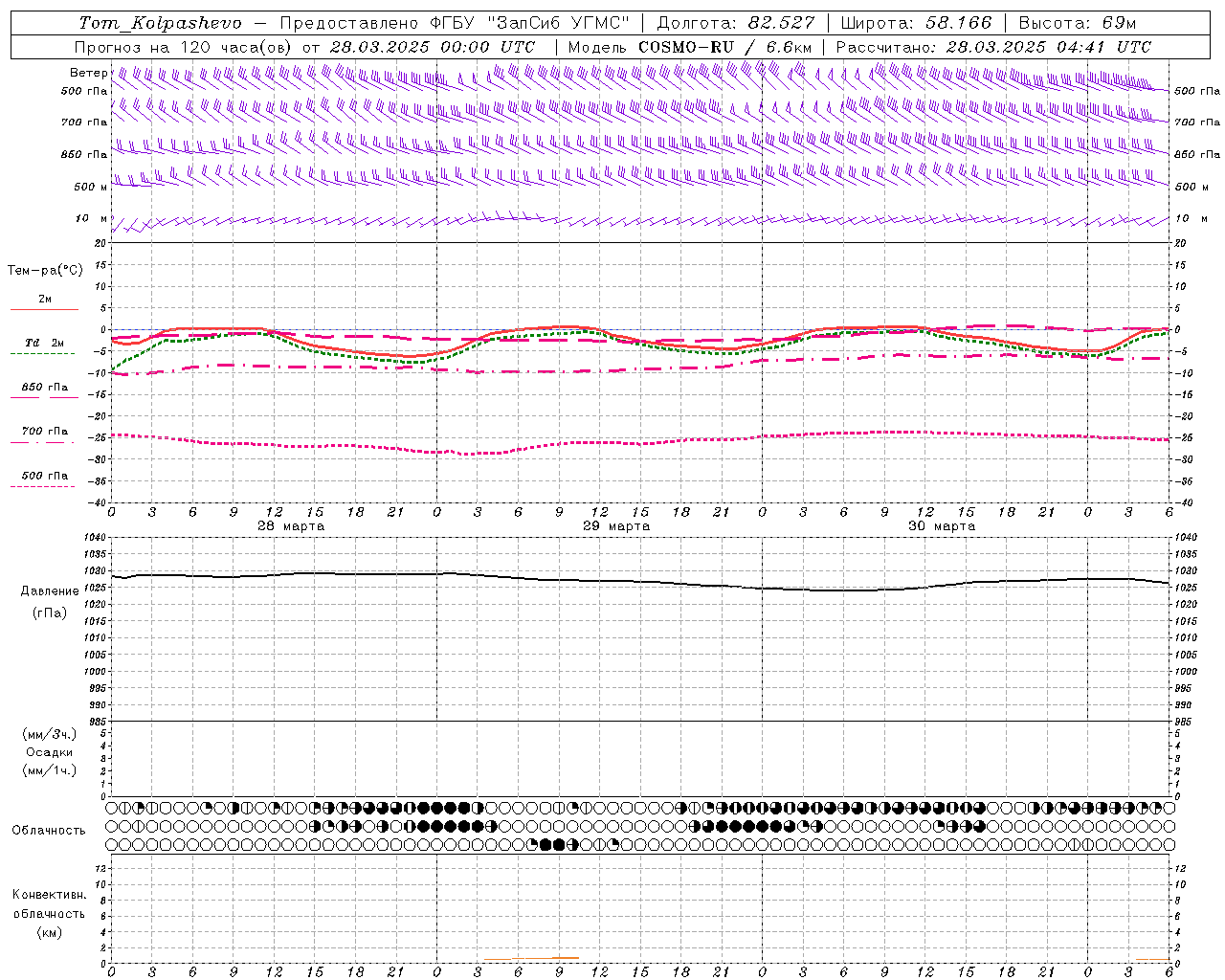Select the latitude value Широта: 58.166

pos(916,22)
